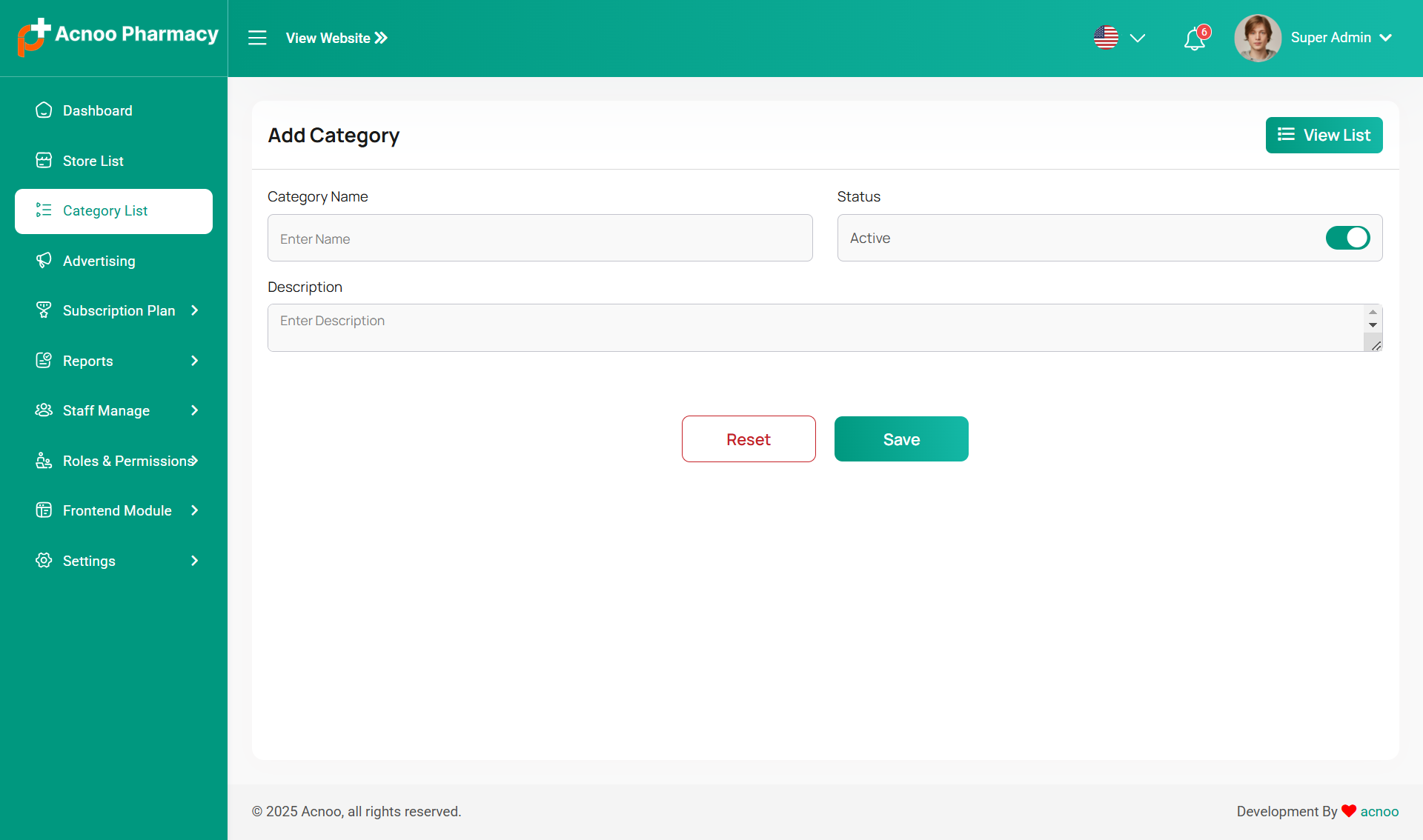Toggle the Active status switch
This screenshot has width=1423, height=840.
click(x=1347, y=238)
